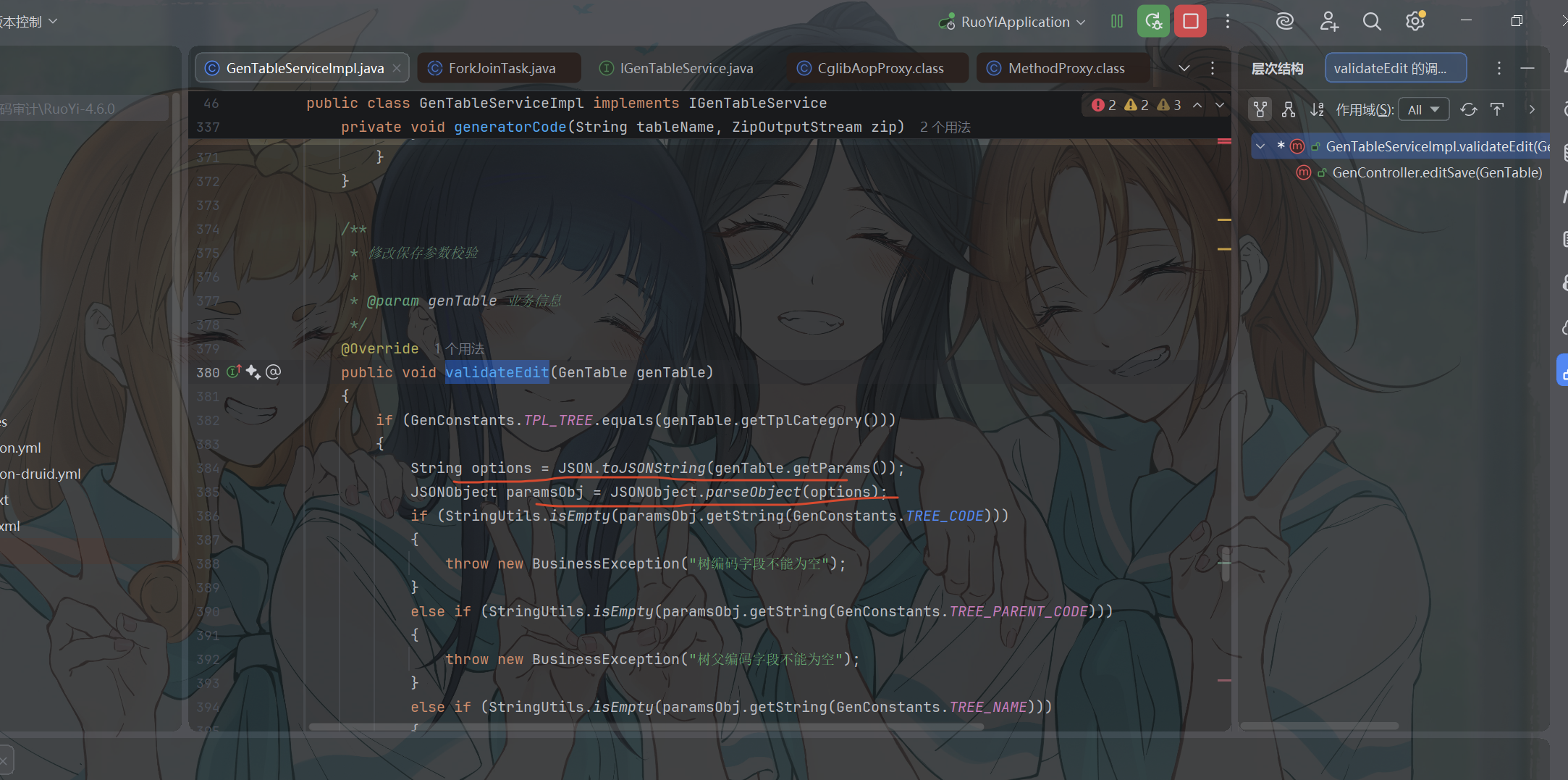
Task: Open errors count indicator
Action: [1104, 105]
